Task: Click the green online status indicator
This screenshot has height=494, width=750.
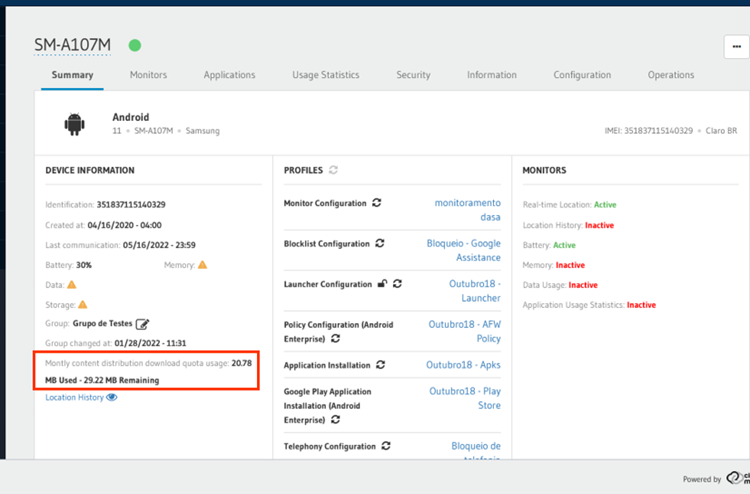Action: click(135, 45)
